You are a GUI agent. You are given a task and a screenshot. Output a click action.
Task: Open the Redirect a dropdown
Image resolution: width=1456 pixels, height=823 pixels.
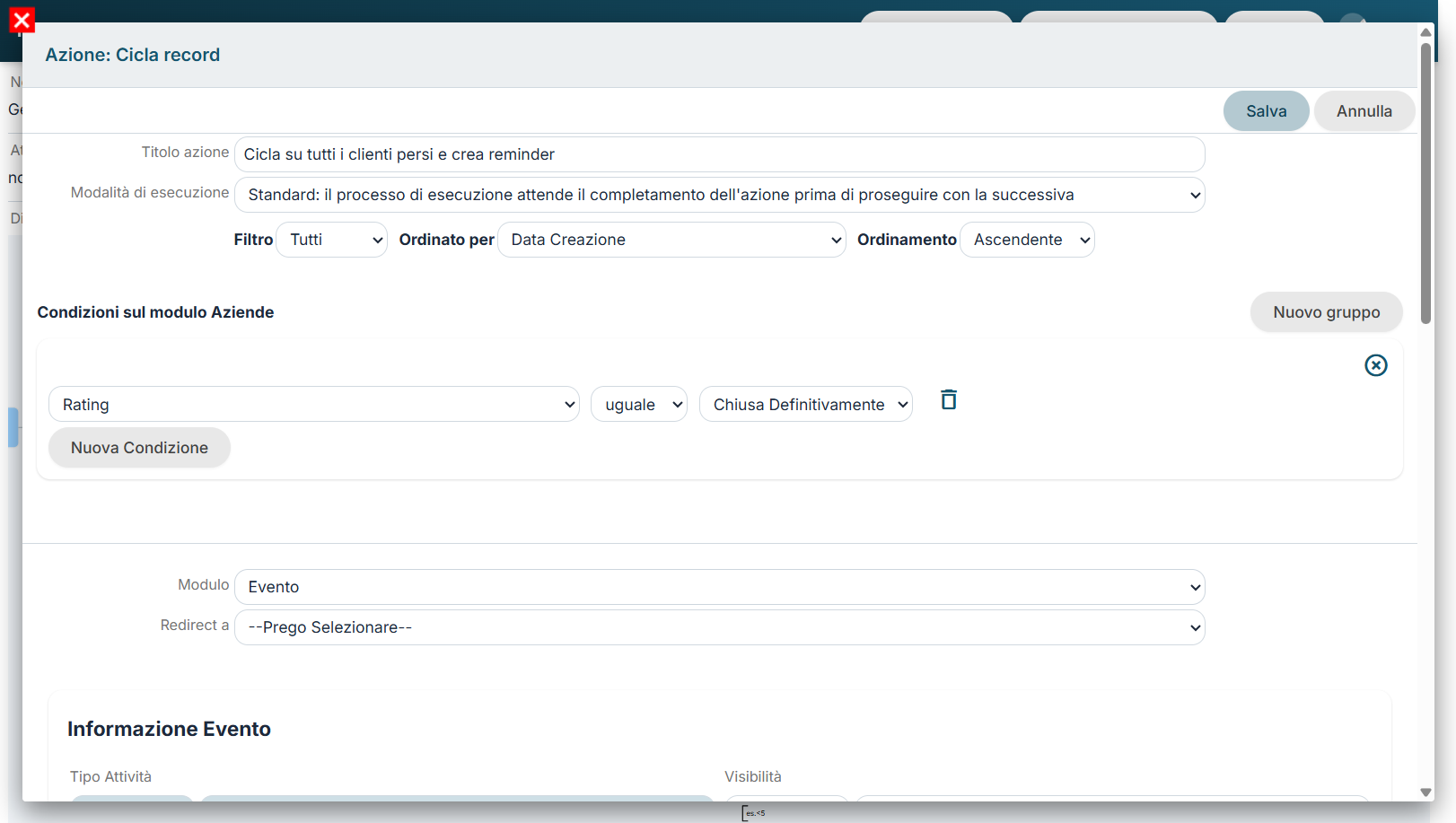tap(719, 627)
